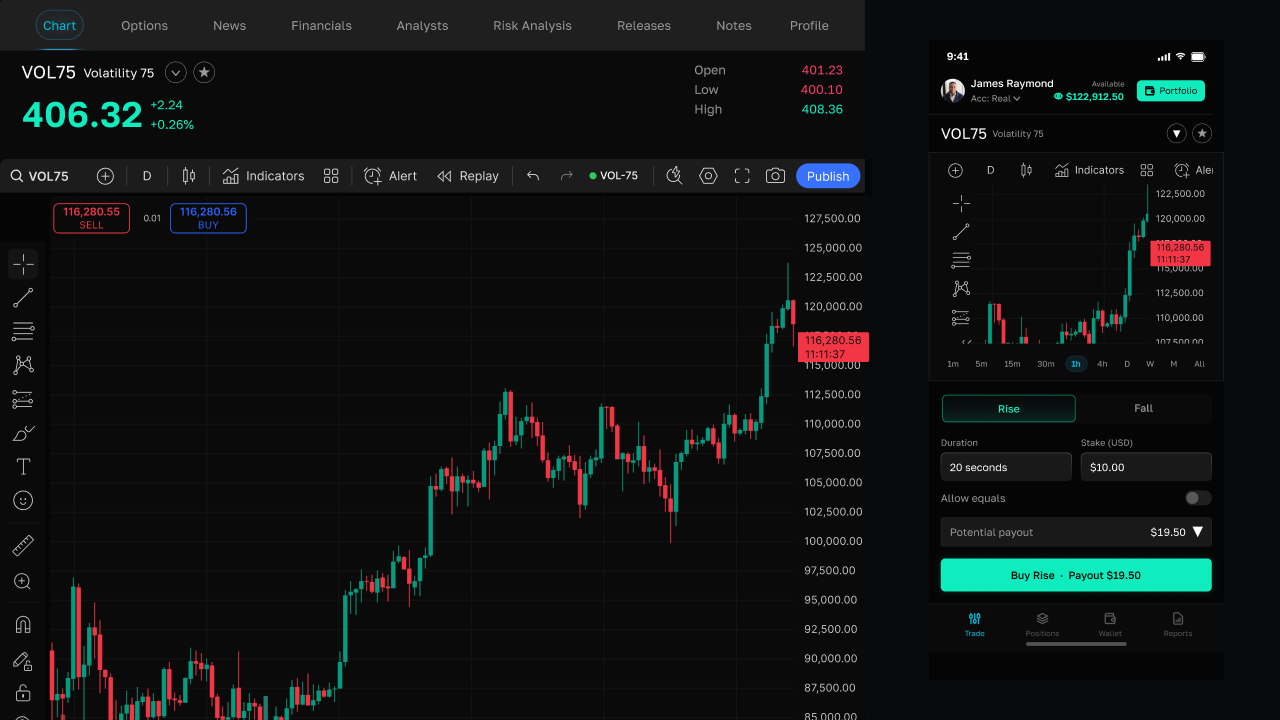Switch to the Financials tab
The width and height of the screenshot is (1280, 720).
pyautogui.click(x=321, y=25)
